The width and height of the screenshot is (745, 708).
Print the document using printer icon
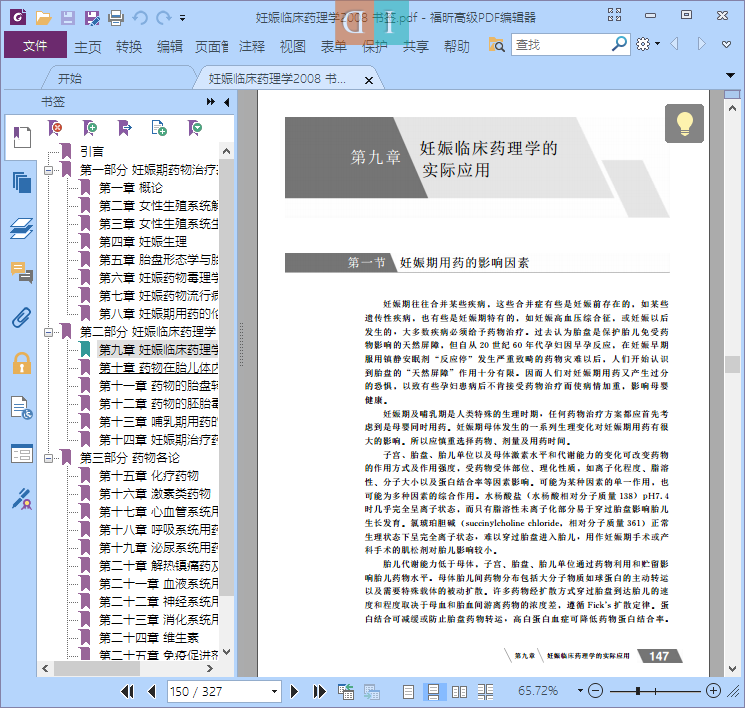pyautogui.click(x=116, y=18)
